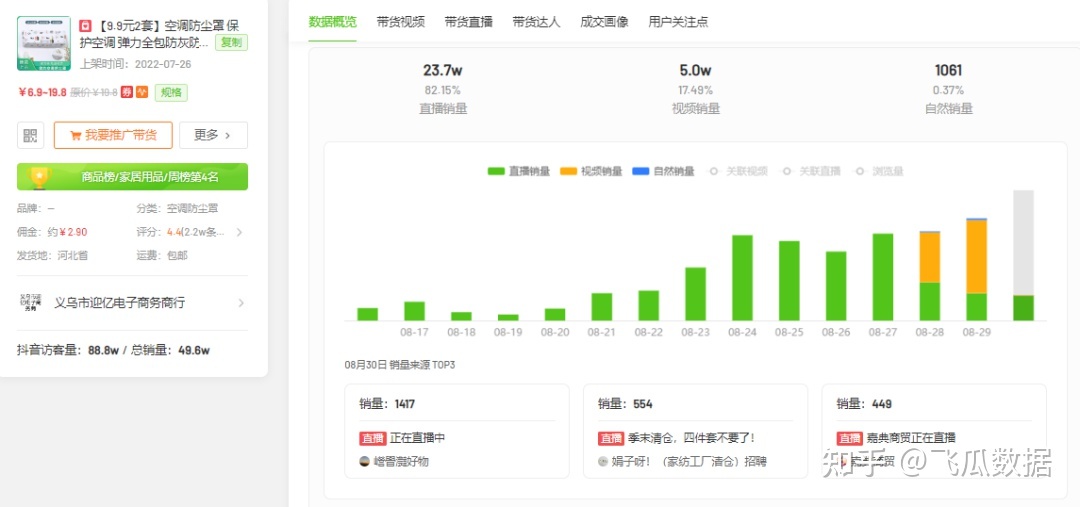Screen dimensions: 1080x507
Task: Open the 成交画像 tab
Action: pos(604,21)
